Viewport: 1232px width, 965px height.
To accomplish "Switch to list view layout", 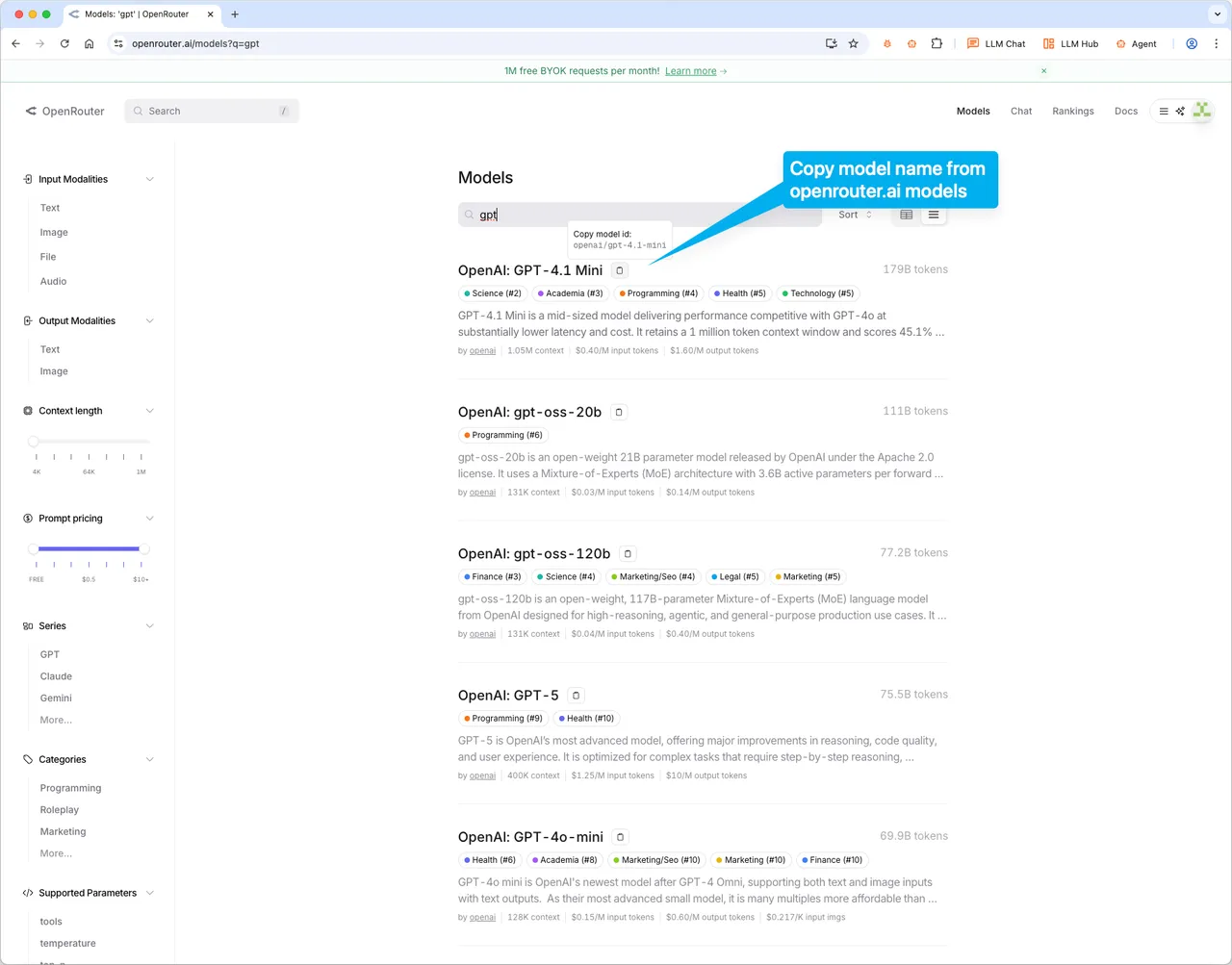I will [x=934, y=215].
